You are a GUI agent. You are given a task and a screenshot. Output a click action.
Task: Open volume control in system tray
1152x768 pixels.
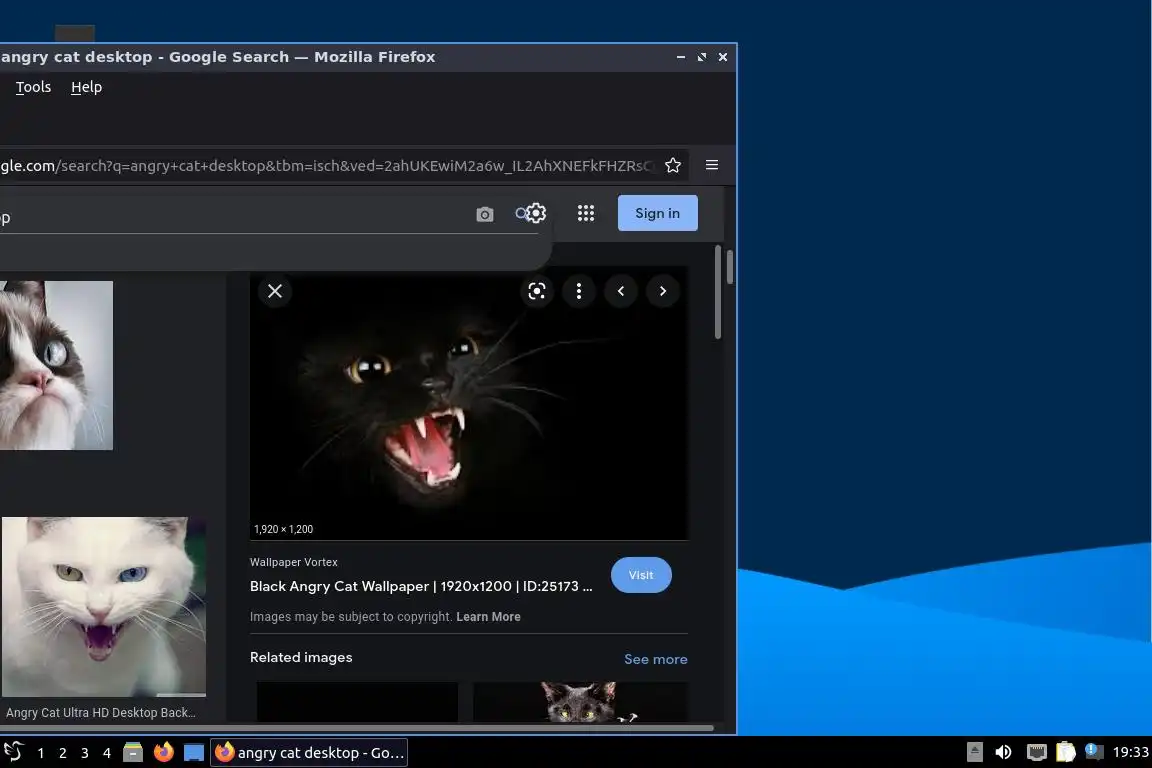point(1004,752)
